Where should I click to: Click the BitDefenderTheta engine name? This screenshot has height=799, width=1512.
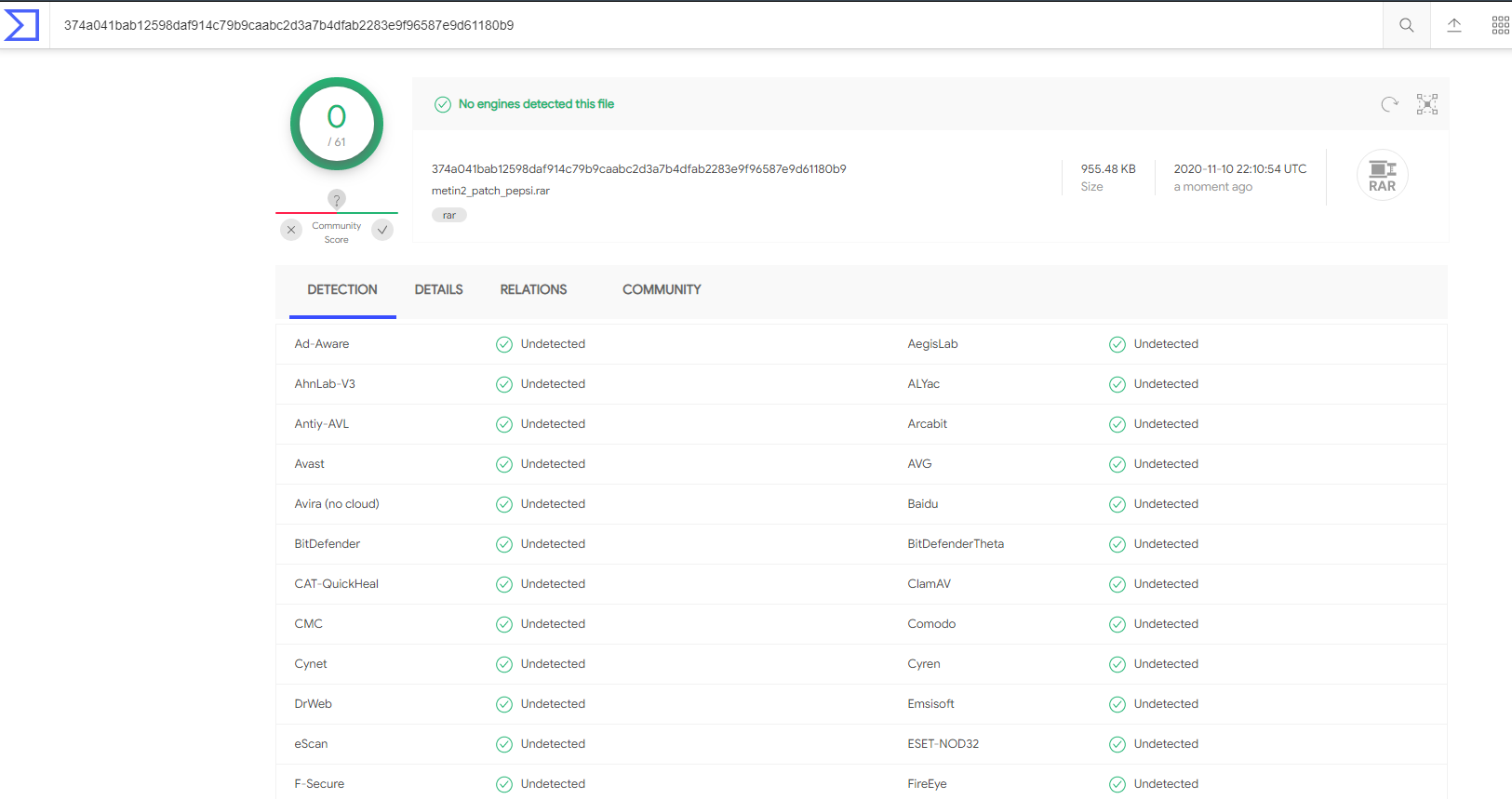coord(956,544)
